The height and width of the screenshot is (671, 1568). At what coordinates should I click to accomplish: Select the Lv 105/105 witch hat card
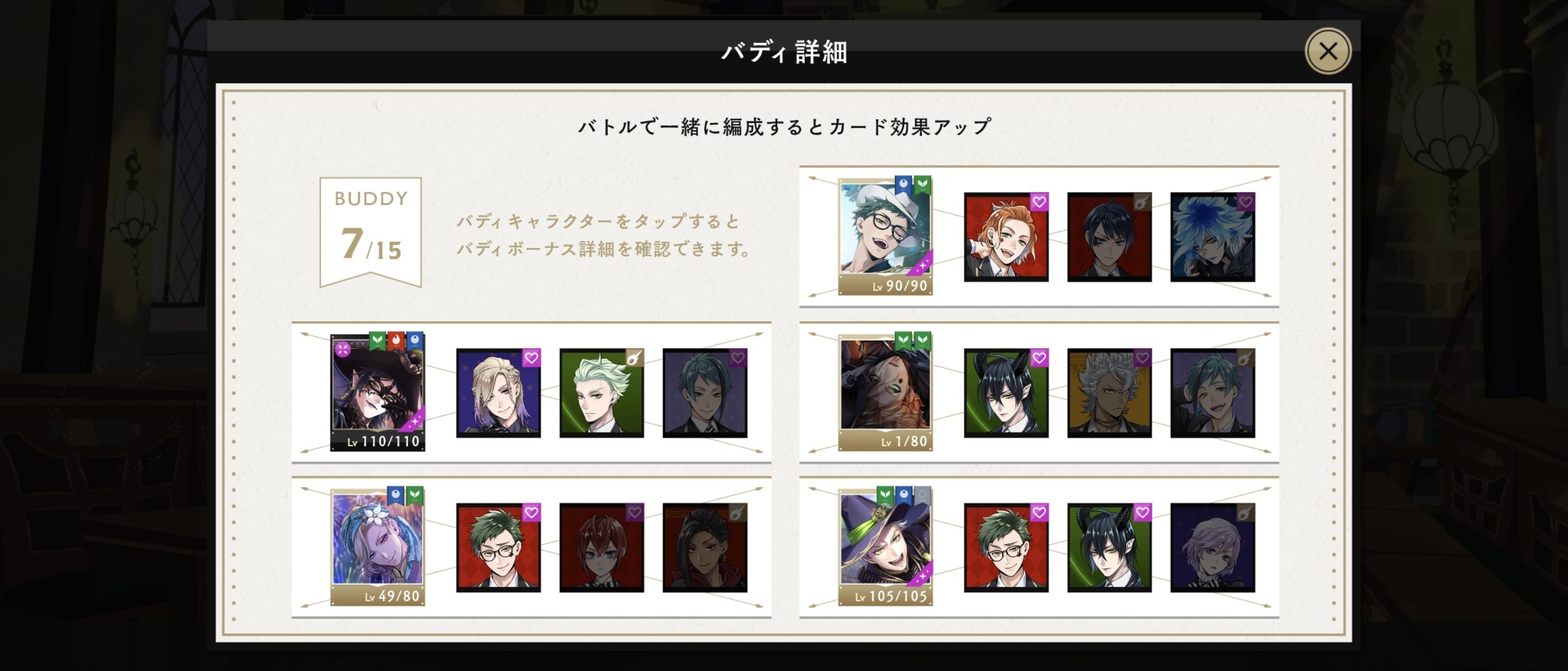point(886,546)
